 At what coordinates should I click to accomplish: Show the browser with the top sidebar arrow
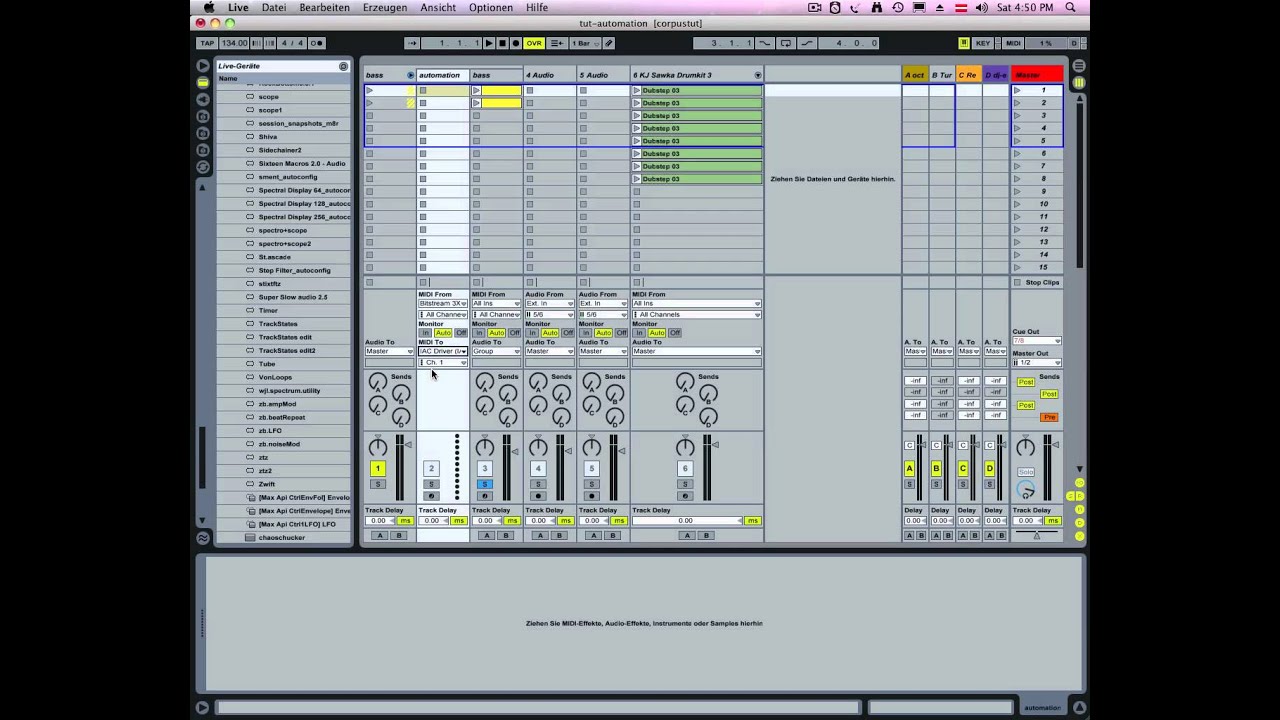coord(203,66)
